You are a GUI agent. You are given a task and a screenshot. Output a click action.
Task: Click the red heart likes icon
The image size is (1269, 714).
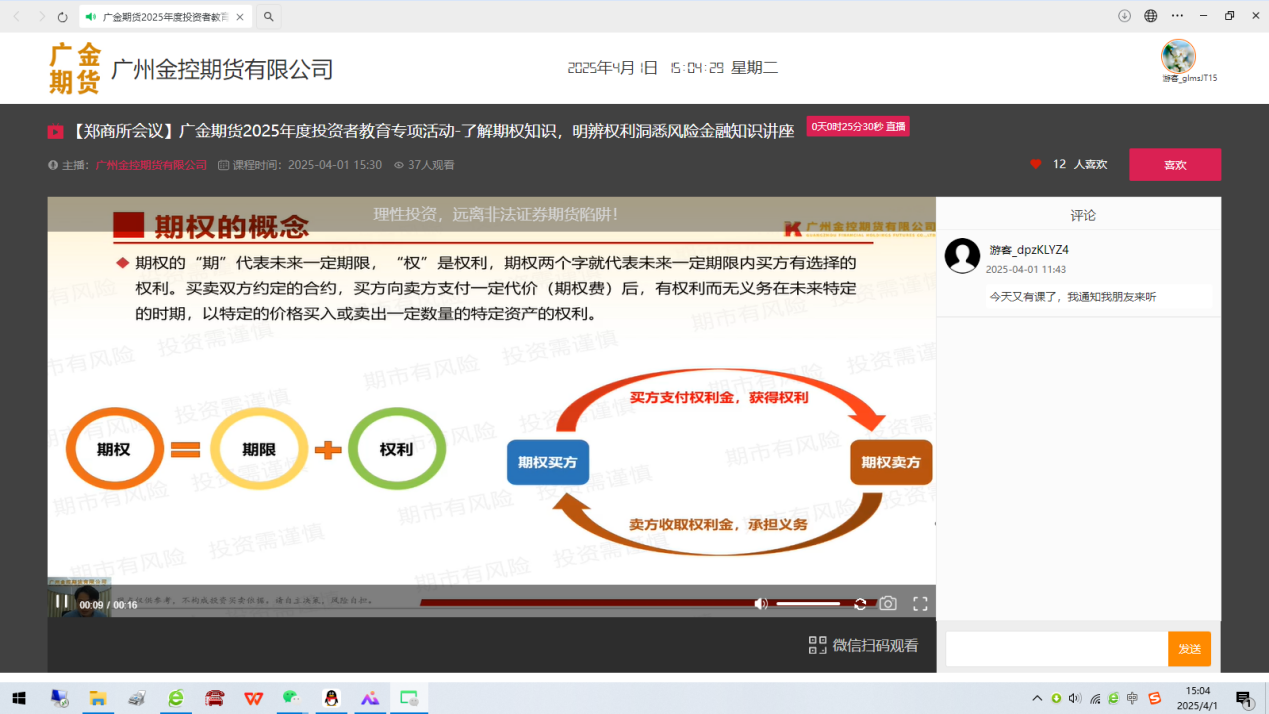[1036, 164]
